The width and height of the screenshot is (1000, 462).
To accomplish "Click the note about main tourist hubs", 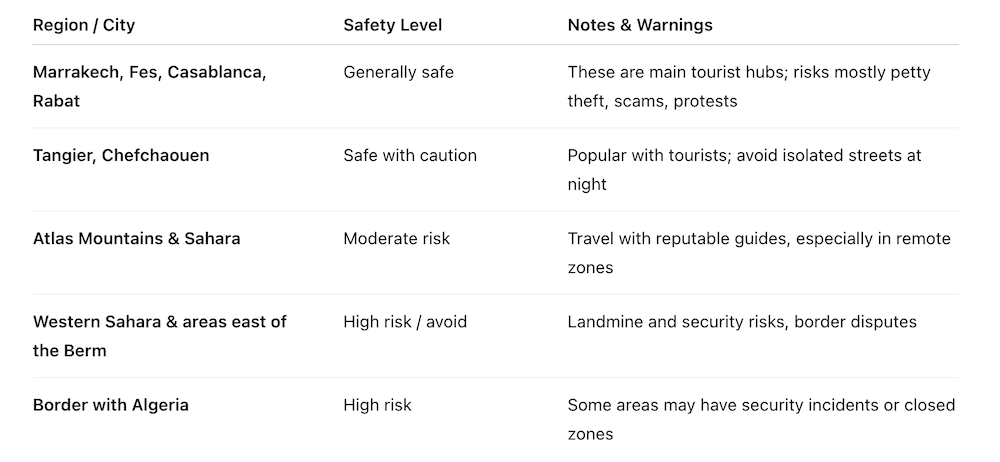I will (x=748, y=86).
